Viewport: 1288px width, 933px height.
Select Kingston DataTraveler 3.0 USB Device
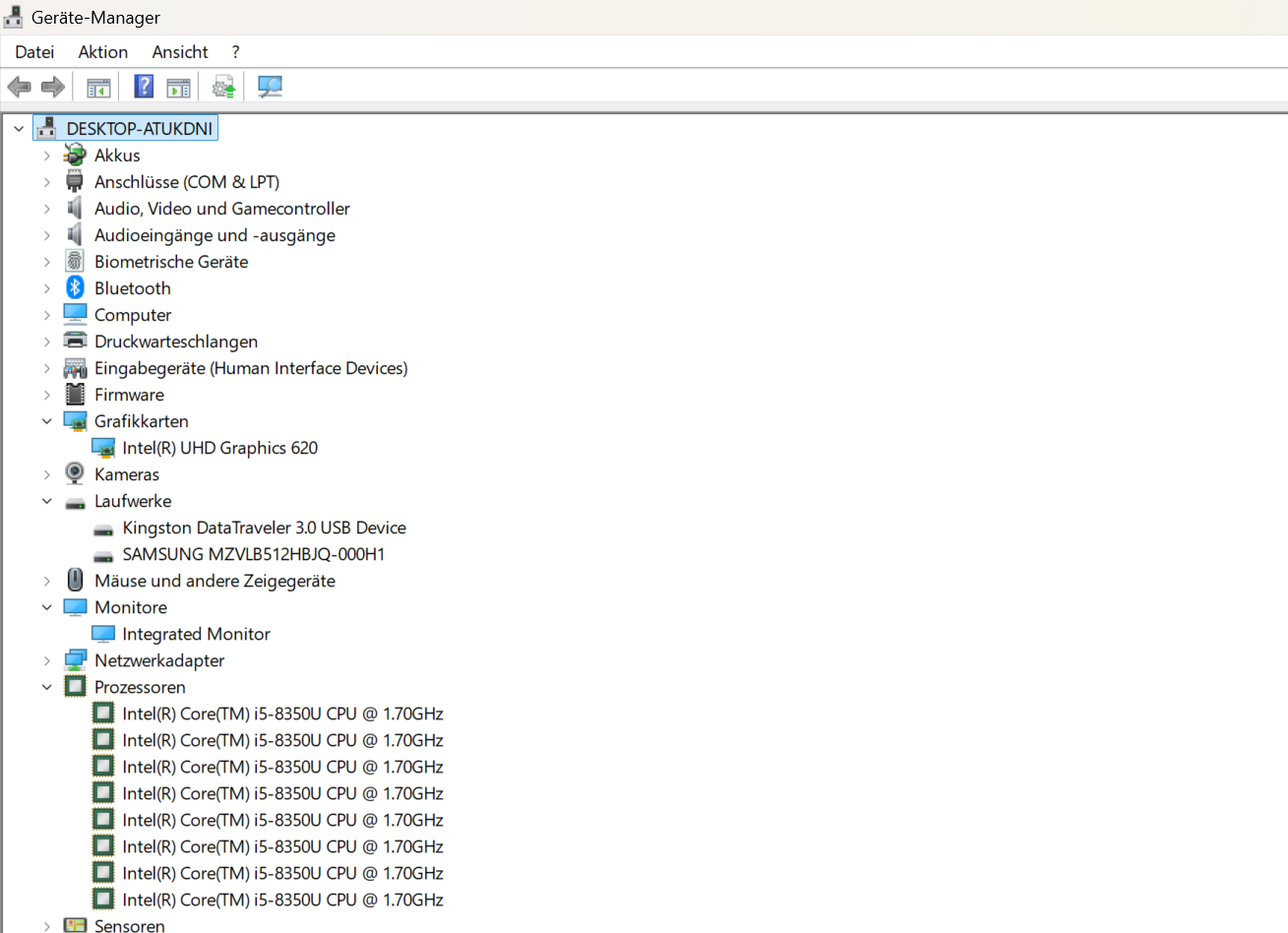[x=265, y=527]
